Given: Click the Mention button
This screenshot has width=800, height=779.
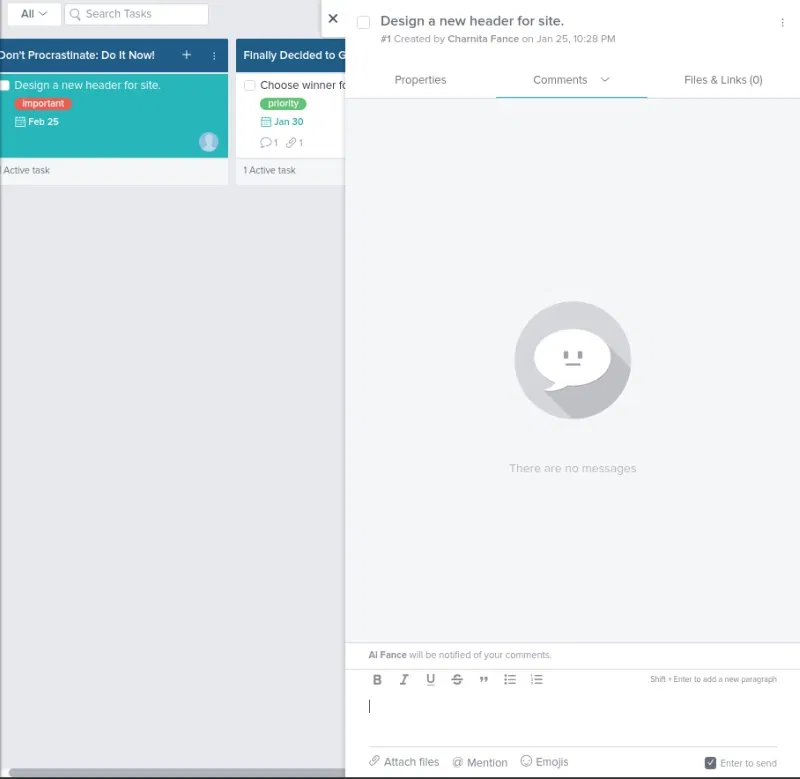Looking at the screenshot, I should pyautogui.click(x=480, y=762).
